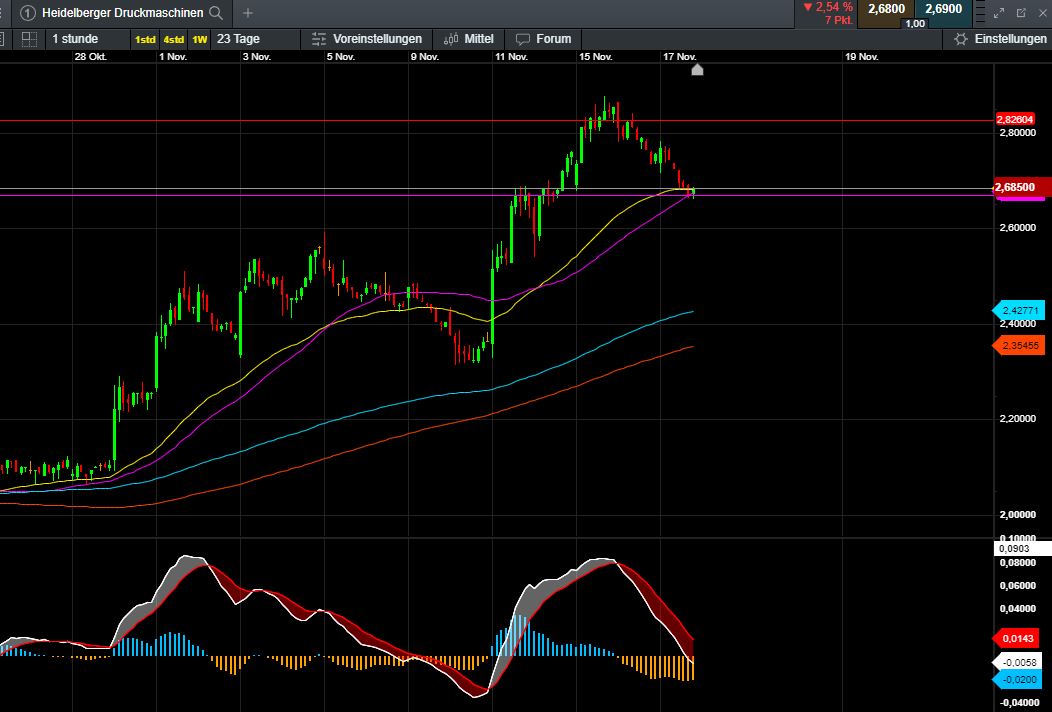1052x712 pixels.
Task: Click the sell price 2,6800 button
Action: click(x=887, y=9)
